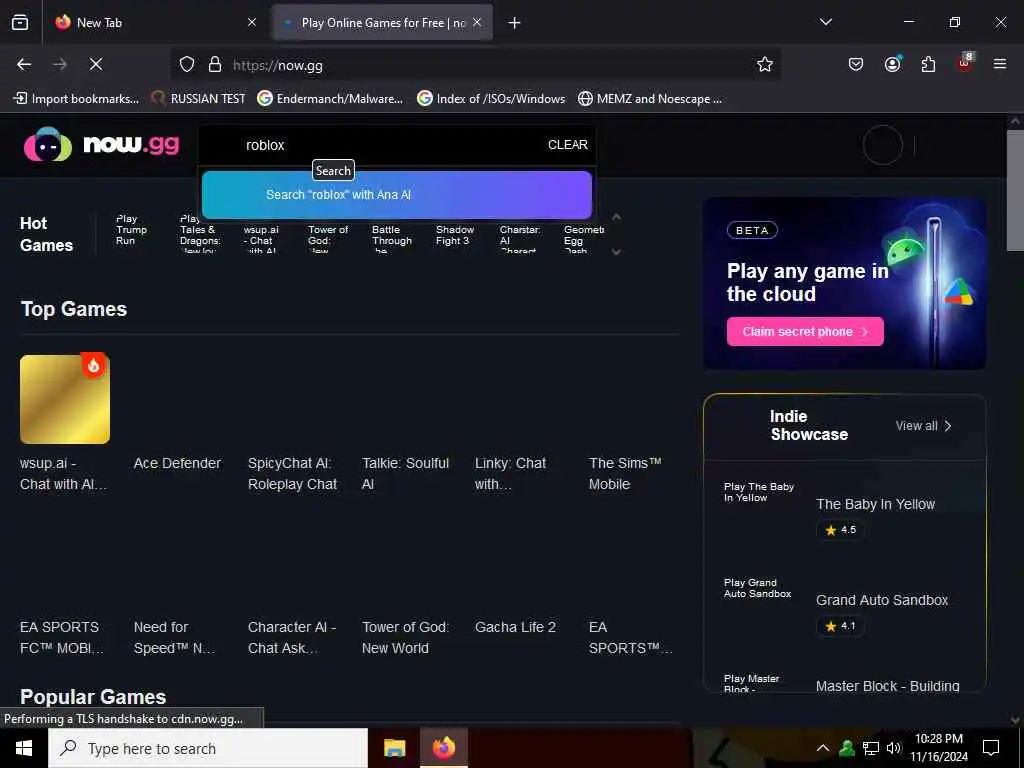Open Tower of God: New World game
The image size is (1024, 768).
(406, 637)
